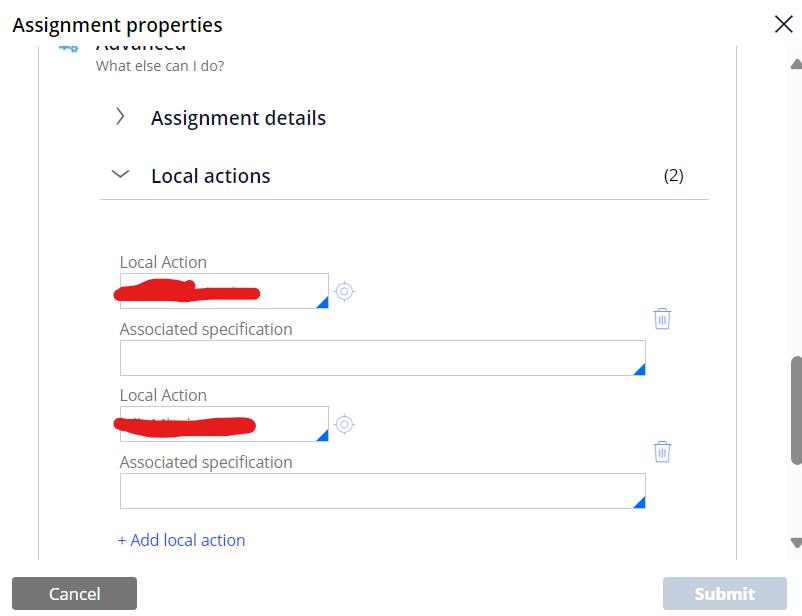Click the Submit button
This screenshot has height=616, width=802.
coord(724,593)
